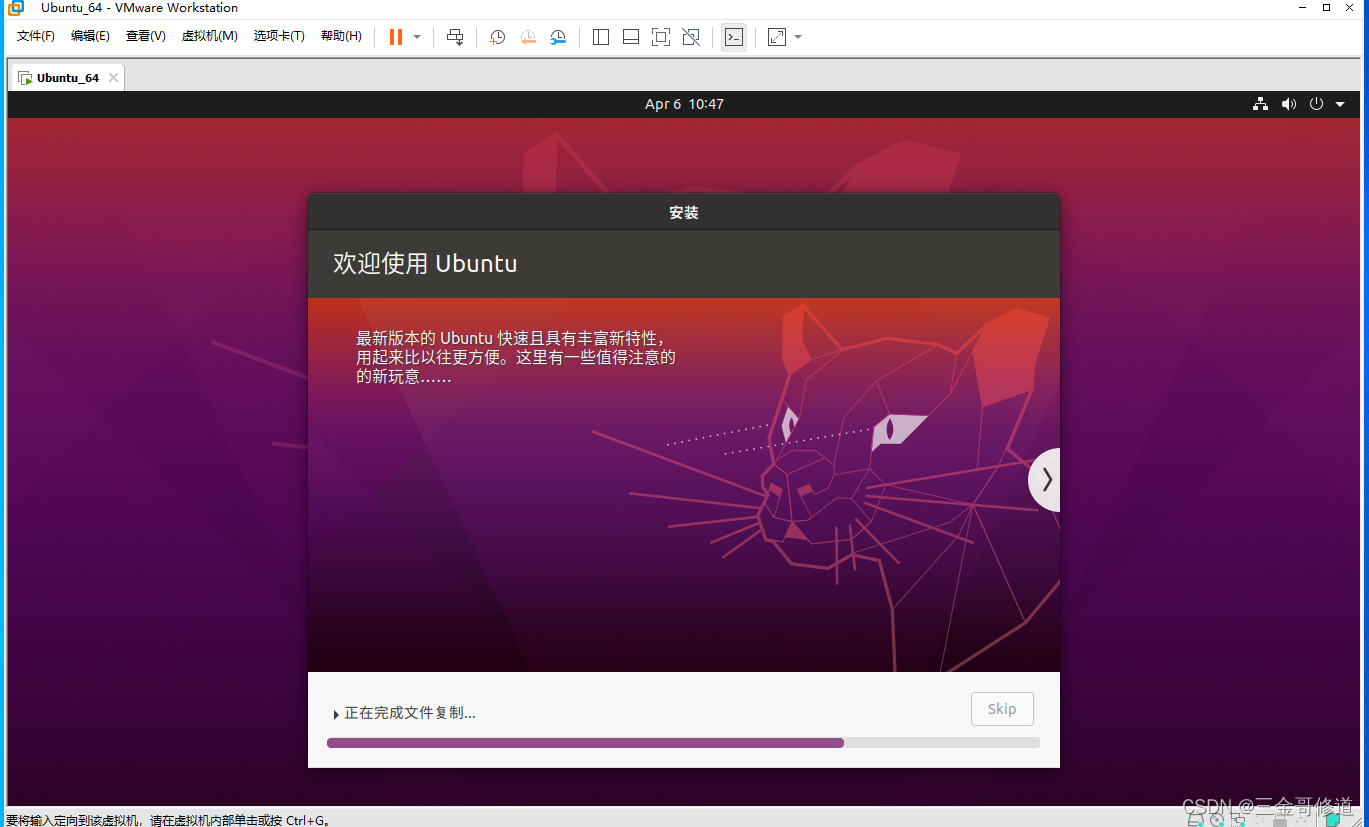Click the VMware Workstation icon in the title bar
This screenshot has height=827, width=1369.
(15, 8)
